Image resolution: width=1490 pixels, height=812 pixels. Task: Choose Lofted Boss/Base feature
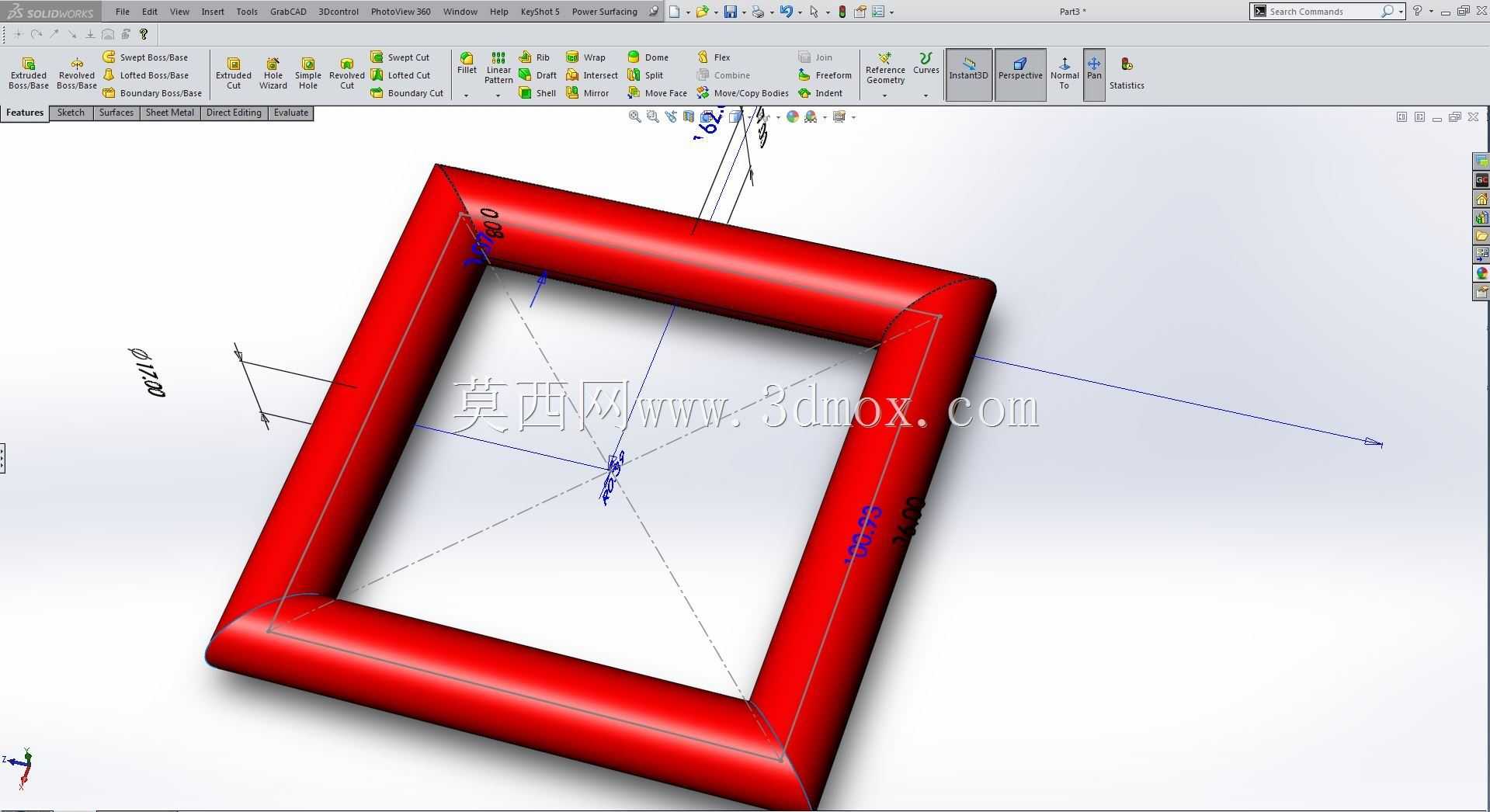pos(146,75)
